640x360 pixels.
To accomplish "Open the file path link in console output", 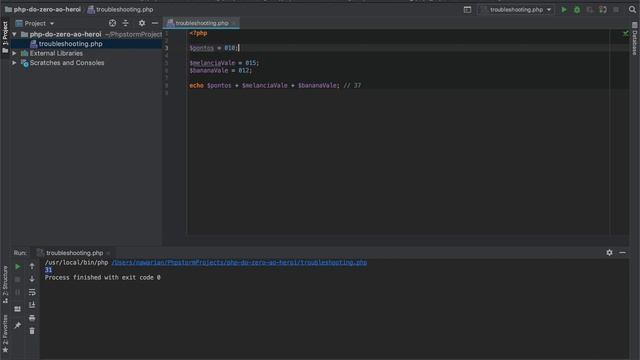I will click(x=239, y=262).
